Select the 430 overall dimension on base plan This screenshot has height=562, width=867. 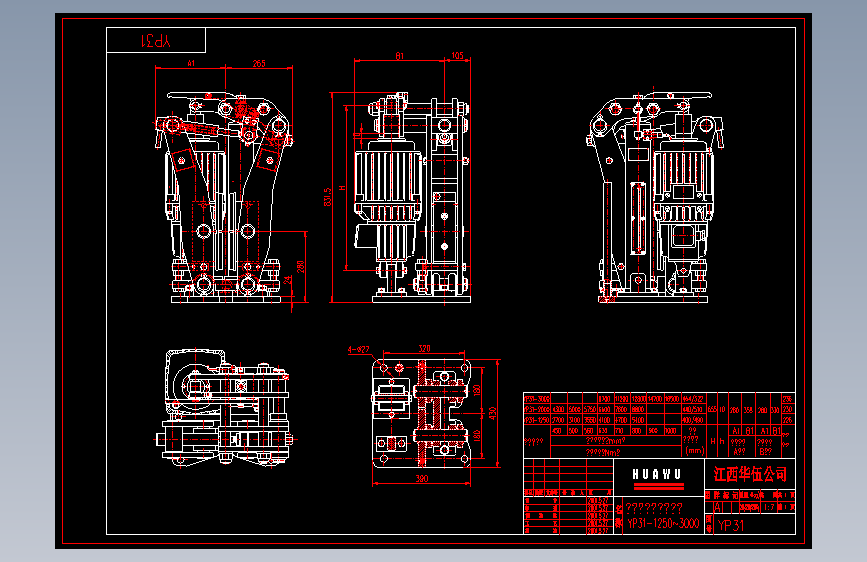point(493,413)
